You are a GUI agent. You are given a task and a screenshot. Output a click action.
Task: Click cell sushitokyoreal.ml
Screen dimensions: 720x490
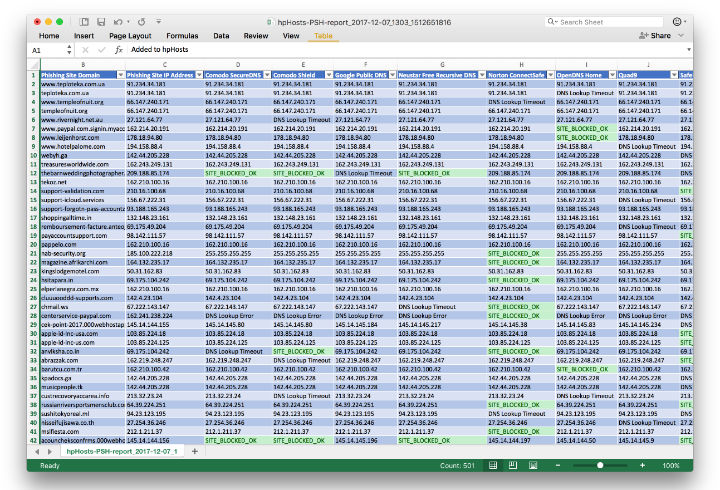click(83, 414)
